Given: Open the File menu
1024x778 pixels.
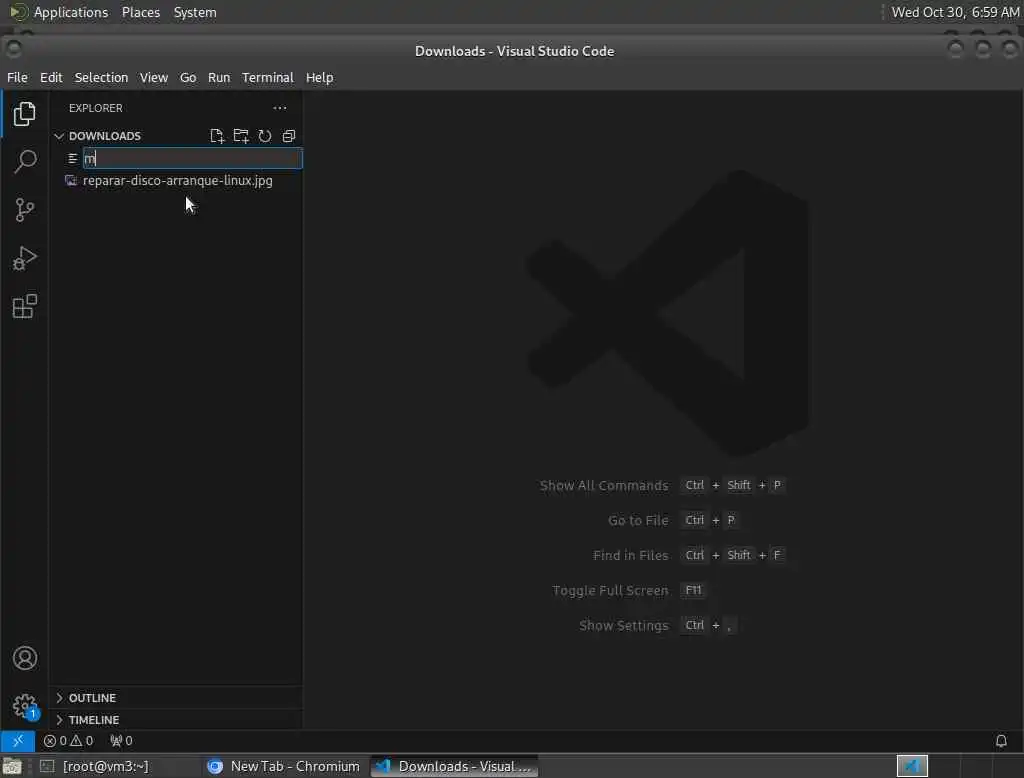Looking at the screenshot, I should coord(17,77).
